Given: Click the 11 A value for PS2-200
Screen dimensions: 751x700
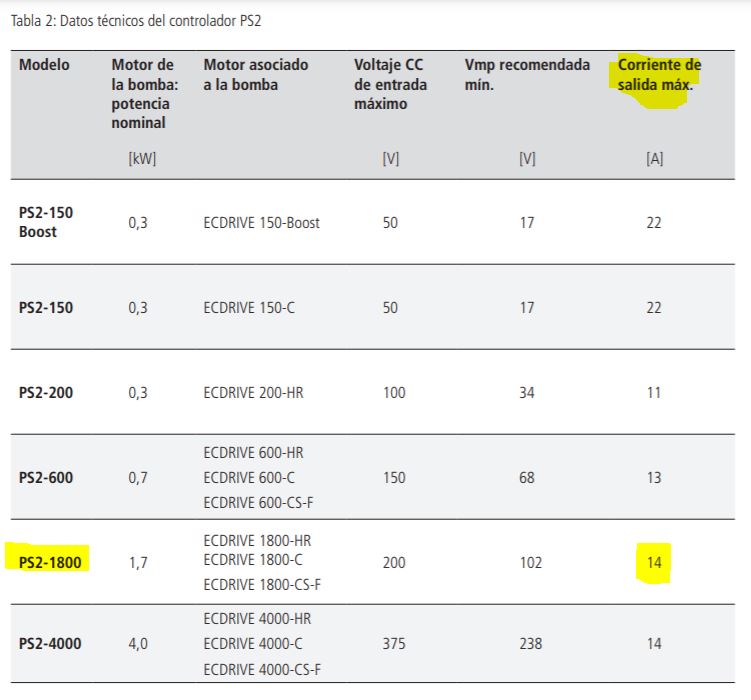Looking at the screenshot, I should (654, 393).
